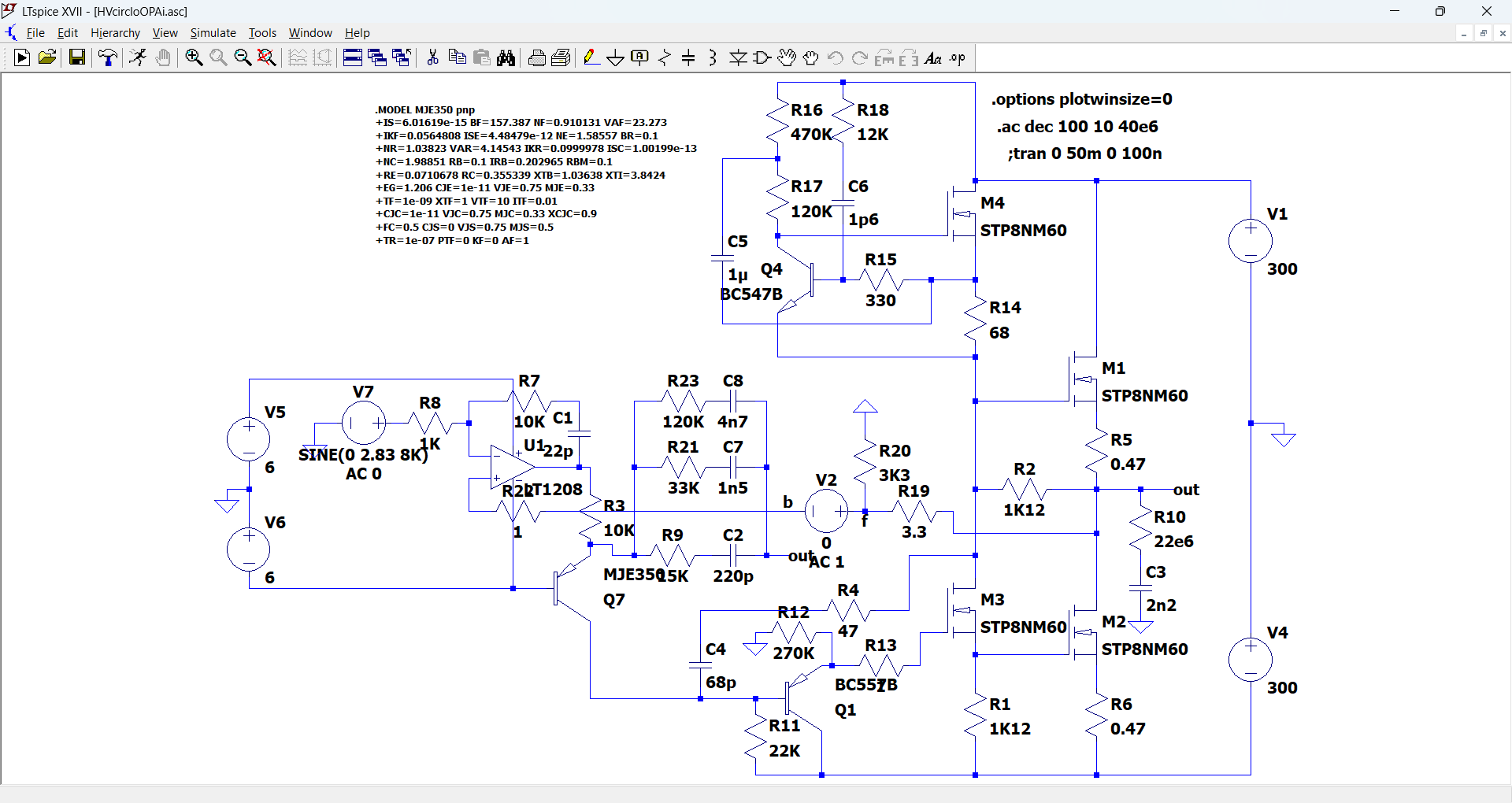1512x803 pixels.
Task: Click the M1 MOSFET label
Action: 1114,368
